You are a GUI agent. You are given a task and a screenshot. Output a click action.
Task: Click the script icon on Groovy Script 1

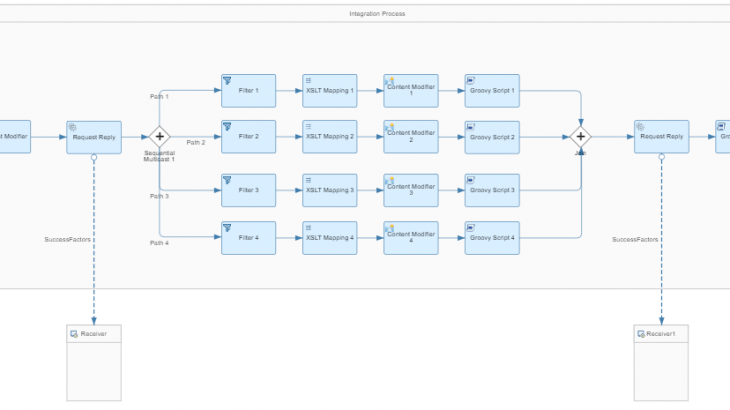coord(471,81)
